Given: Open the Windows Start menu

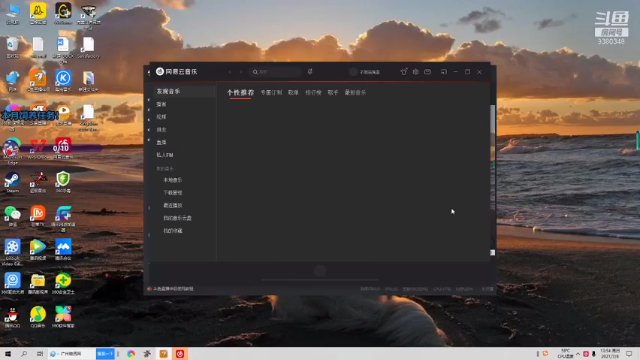Looking at the screenshot, I should [x=7, y=354].
